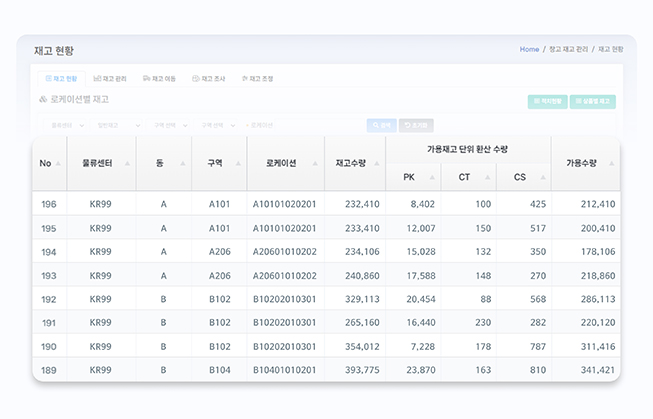Click PK value 7,228

[423, 347]
